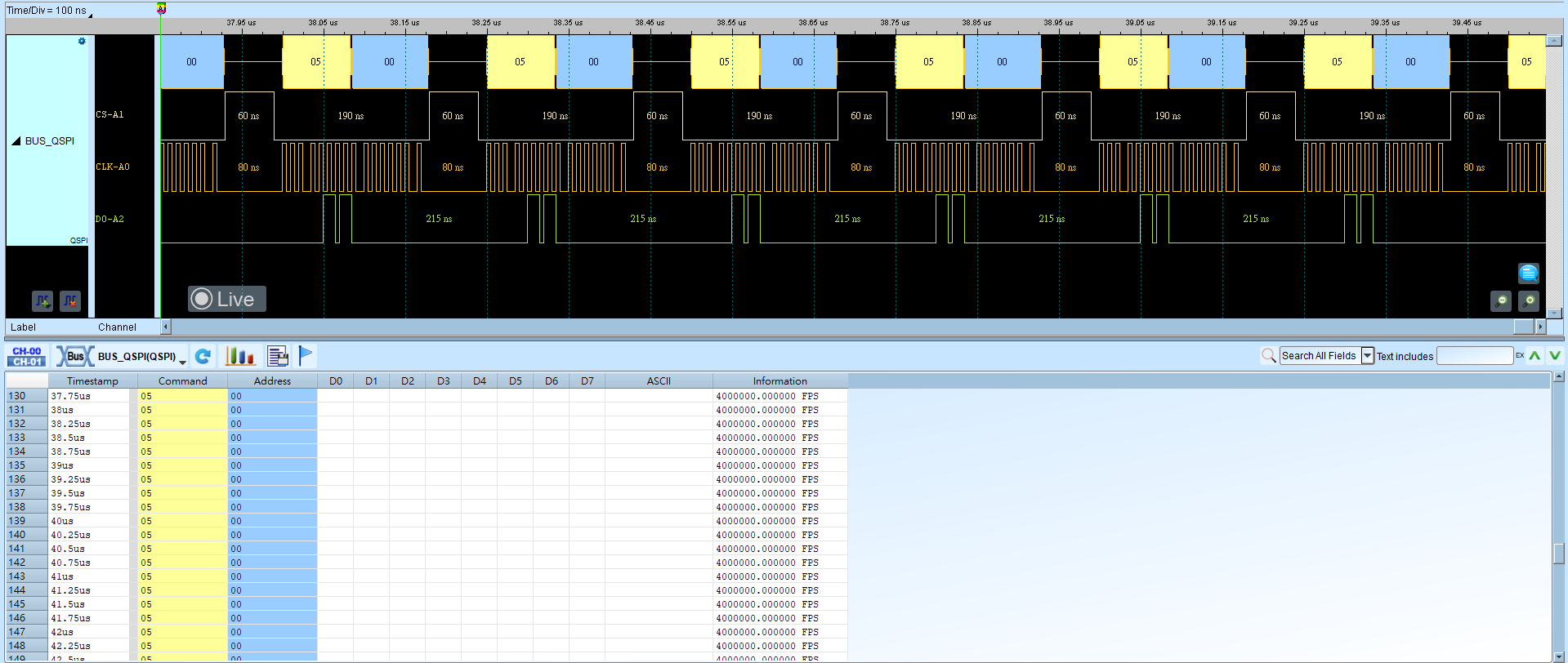Click the CLK-A0 signal label

tap(113, 167)
